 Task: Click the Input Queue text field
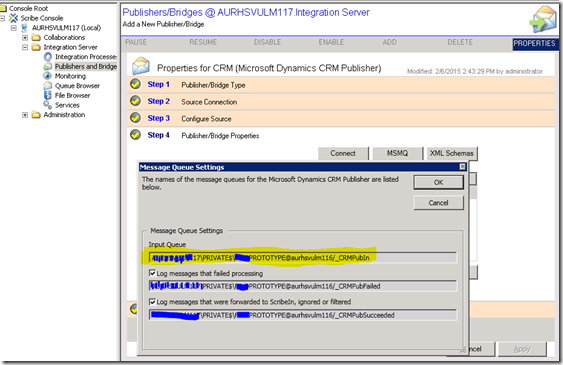[303, 258]
